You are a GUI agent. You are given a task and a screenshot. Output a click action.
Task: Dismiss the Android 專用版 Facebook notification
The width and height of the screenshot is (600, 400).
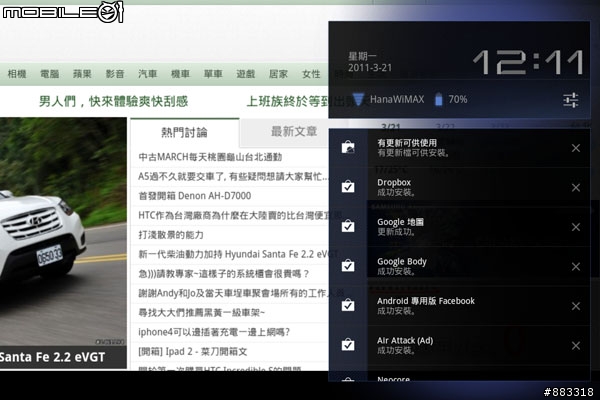(x=576, y=306)
